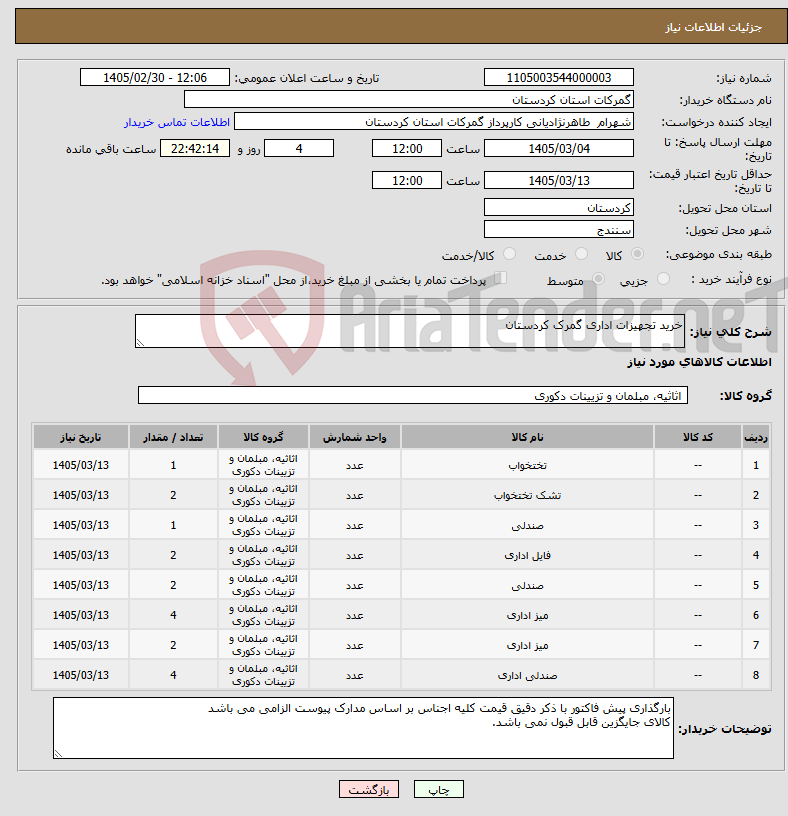The width and height of the screenshot is (788, 816).
Task: Click the صندلی اداری item in row 8
Action: (527, 675)
